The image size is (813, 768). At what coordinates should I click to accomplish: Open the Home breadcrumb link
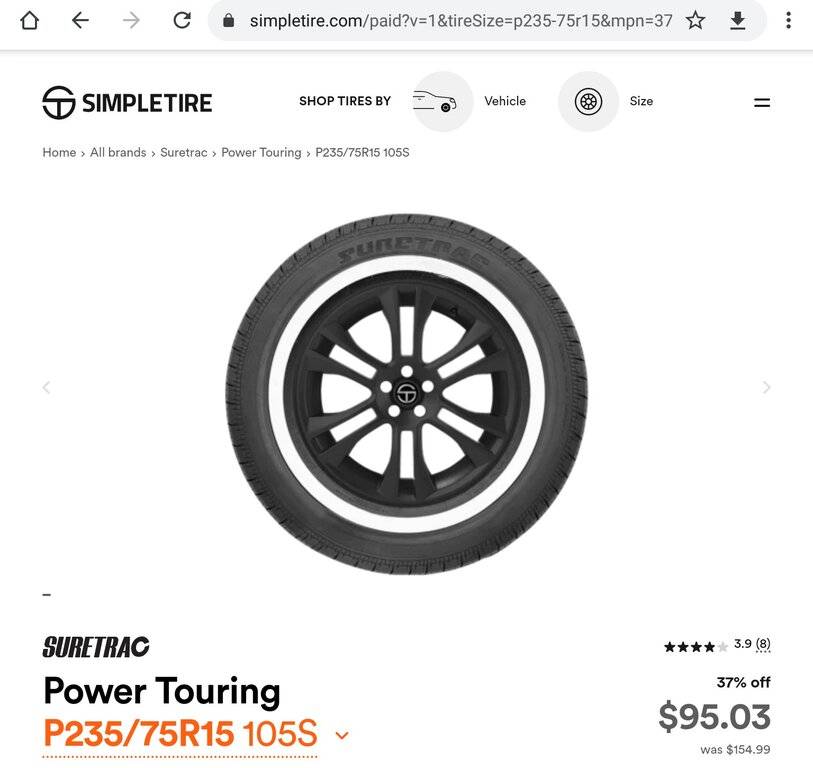[59, 152]
